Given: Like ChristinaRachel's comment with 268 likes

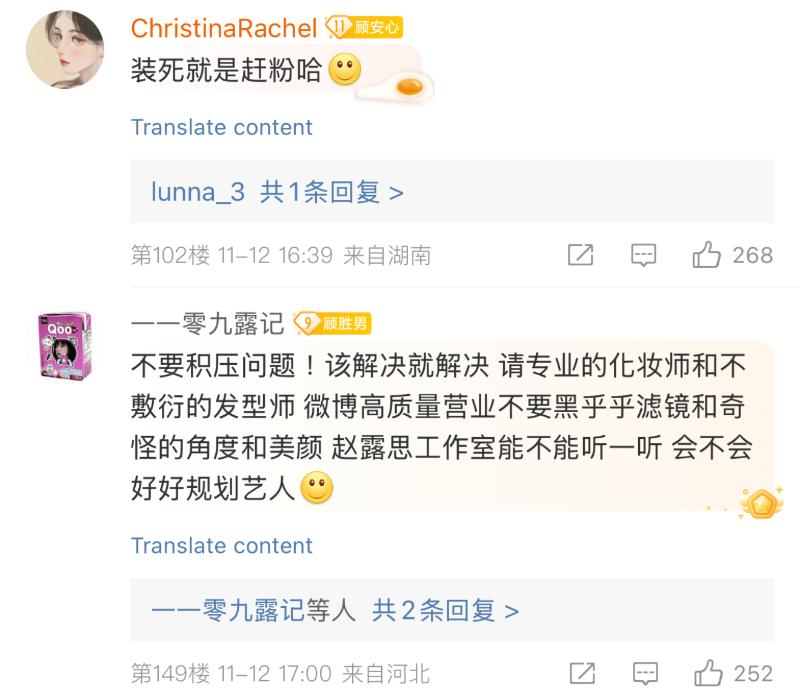Looking at the screenshot, I should click(x=708, y=255).
